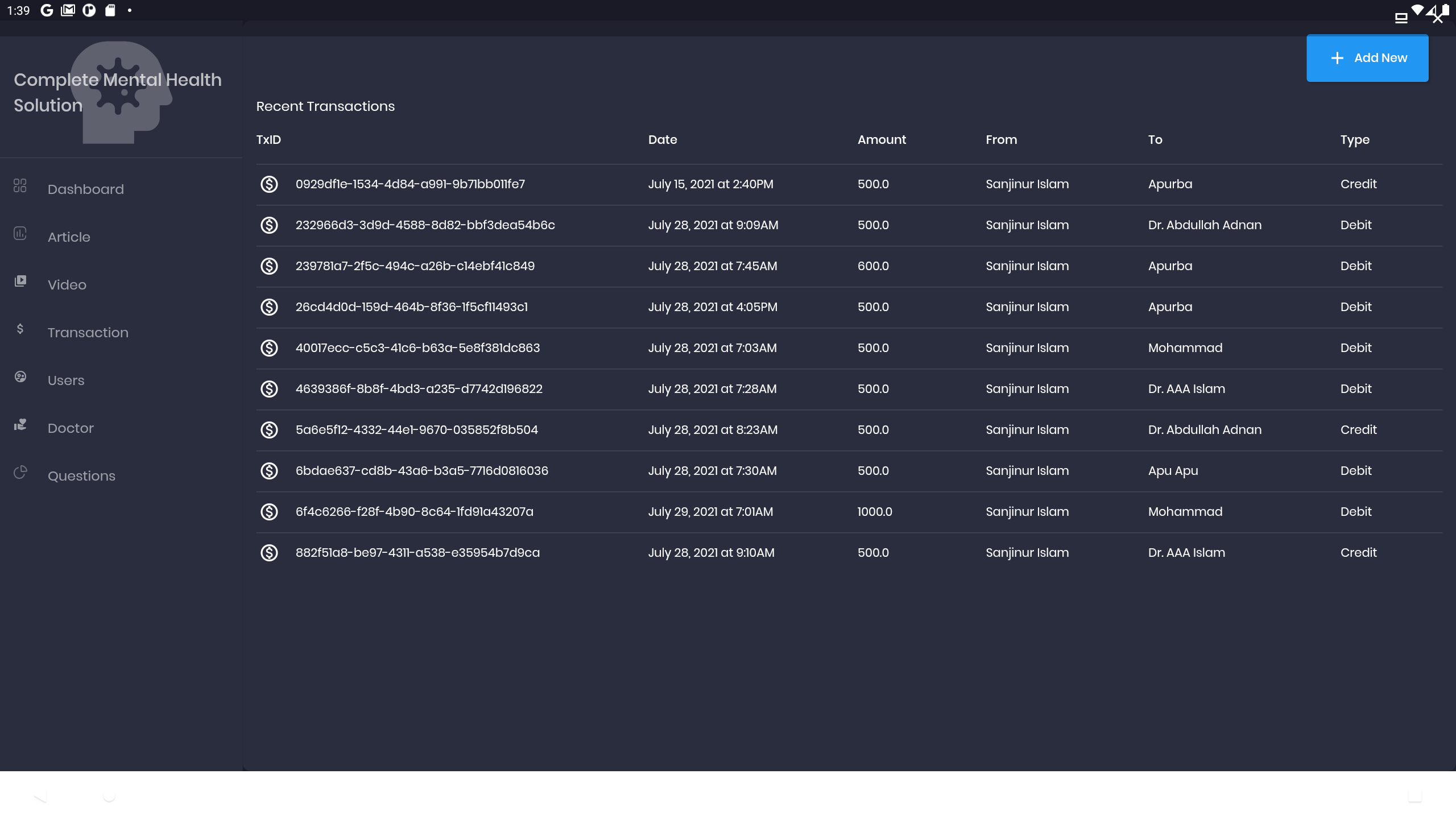Click the Article icon in sidebar
1456x819 pixels.
click(20, 234)
